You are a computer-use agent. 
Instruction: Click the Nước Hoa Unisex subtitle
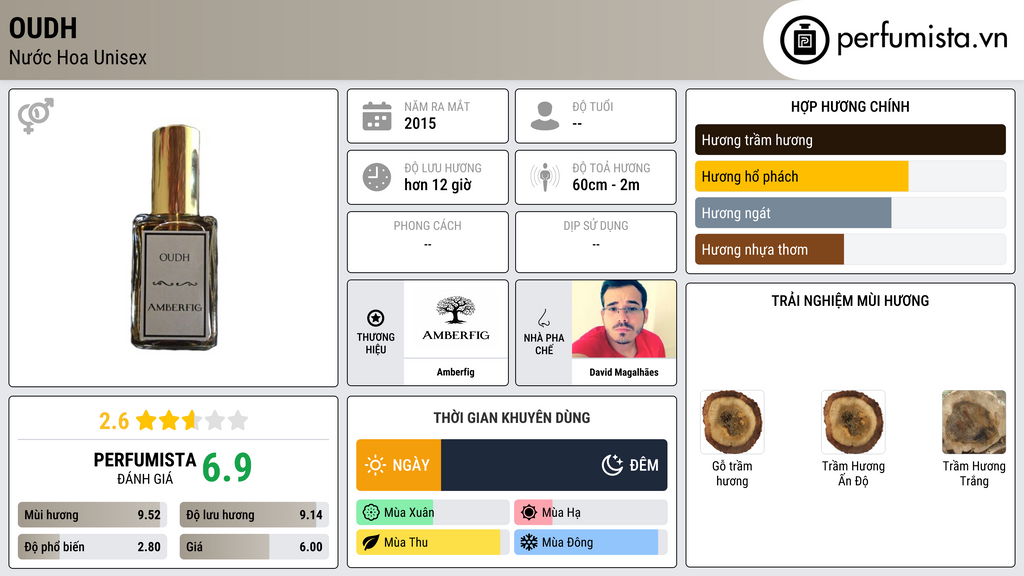tap(78, 57)
